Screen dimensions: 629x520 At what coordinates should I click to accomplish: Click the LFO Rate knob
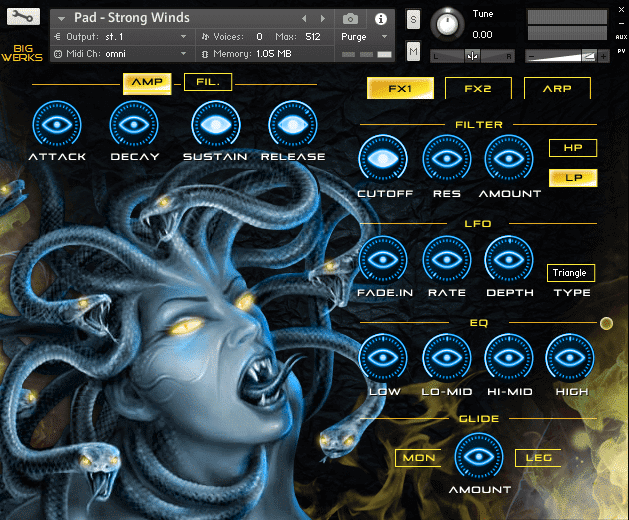click(x=446, y=259)
